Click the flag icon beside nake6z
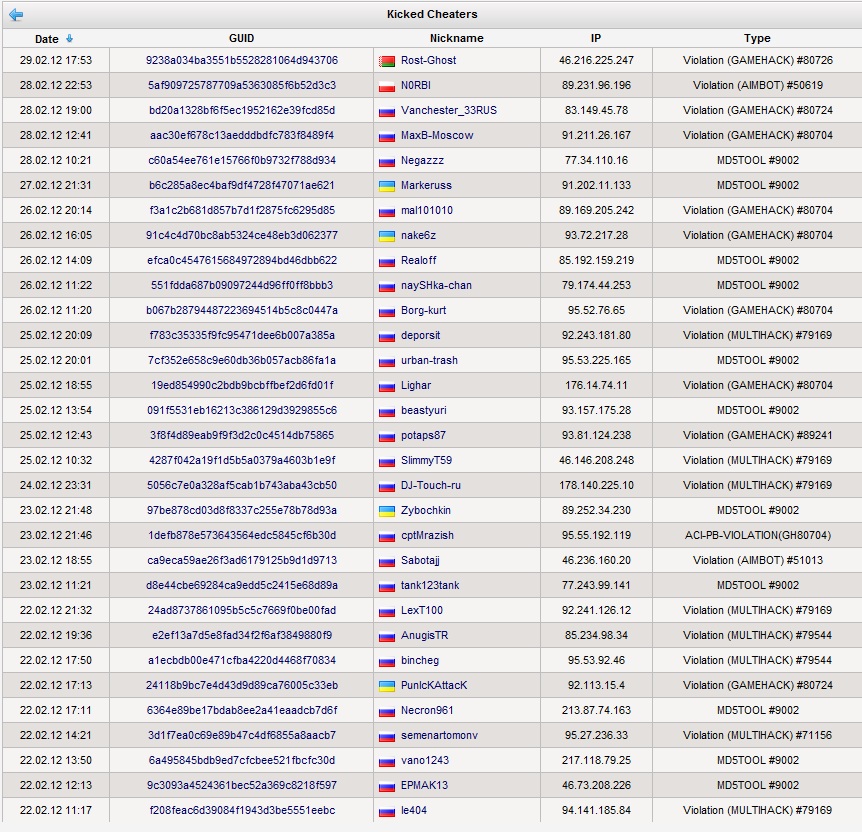 coord(387,236)
